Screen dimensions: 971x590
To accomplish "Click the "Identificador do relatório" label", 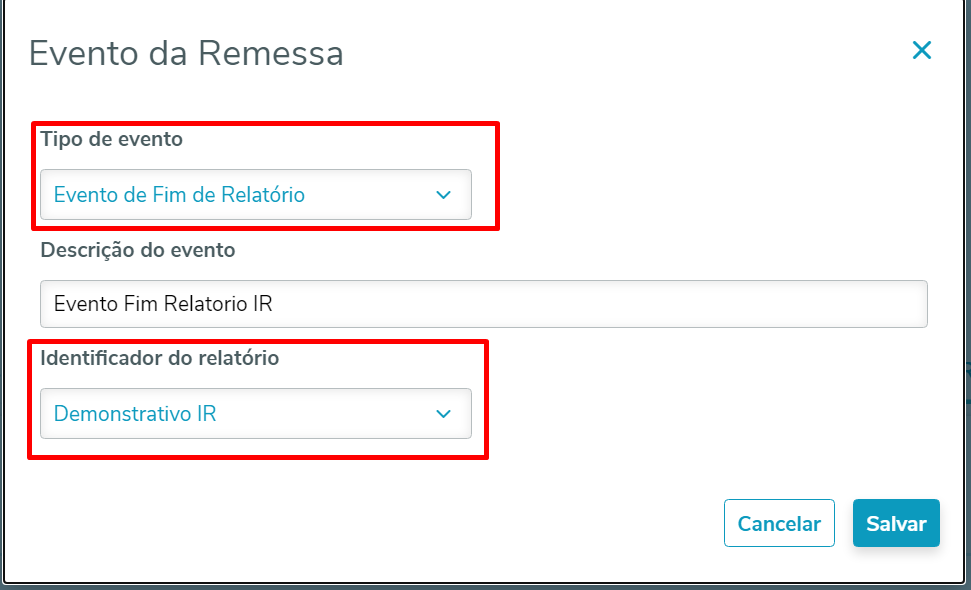I will (x=160, y=358).
